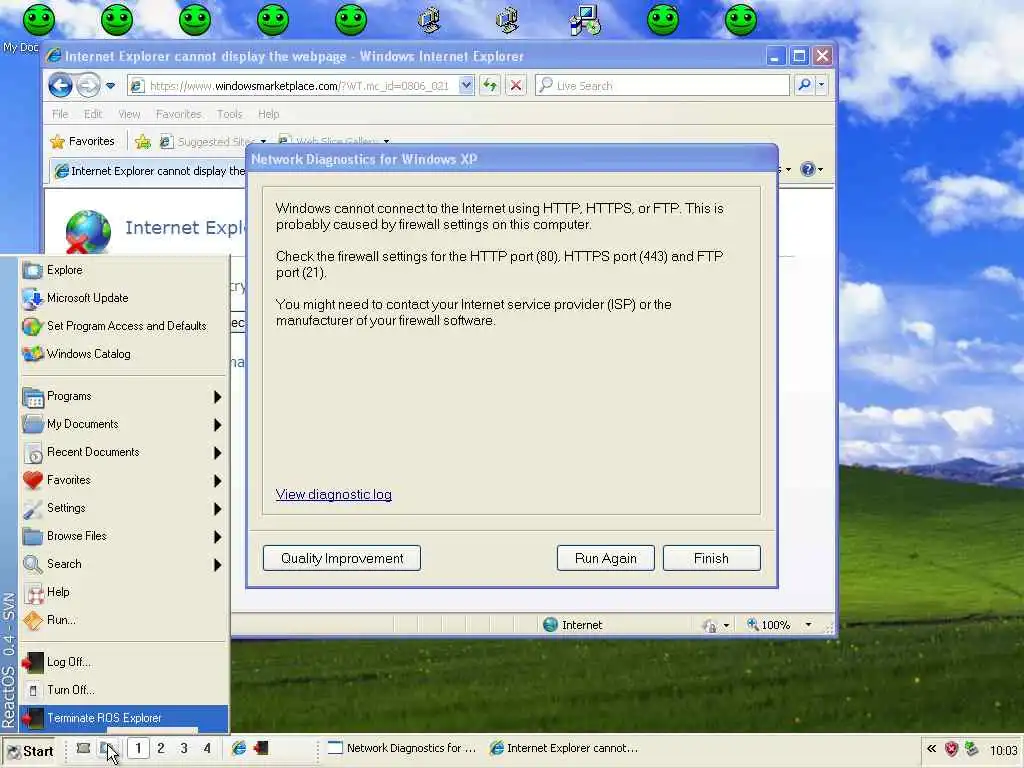Open the Help menu in Internet Explorer

[x=268, y=114]
